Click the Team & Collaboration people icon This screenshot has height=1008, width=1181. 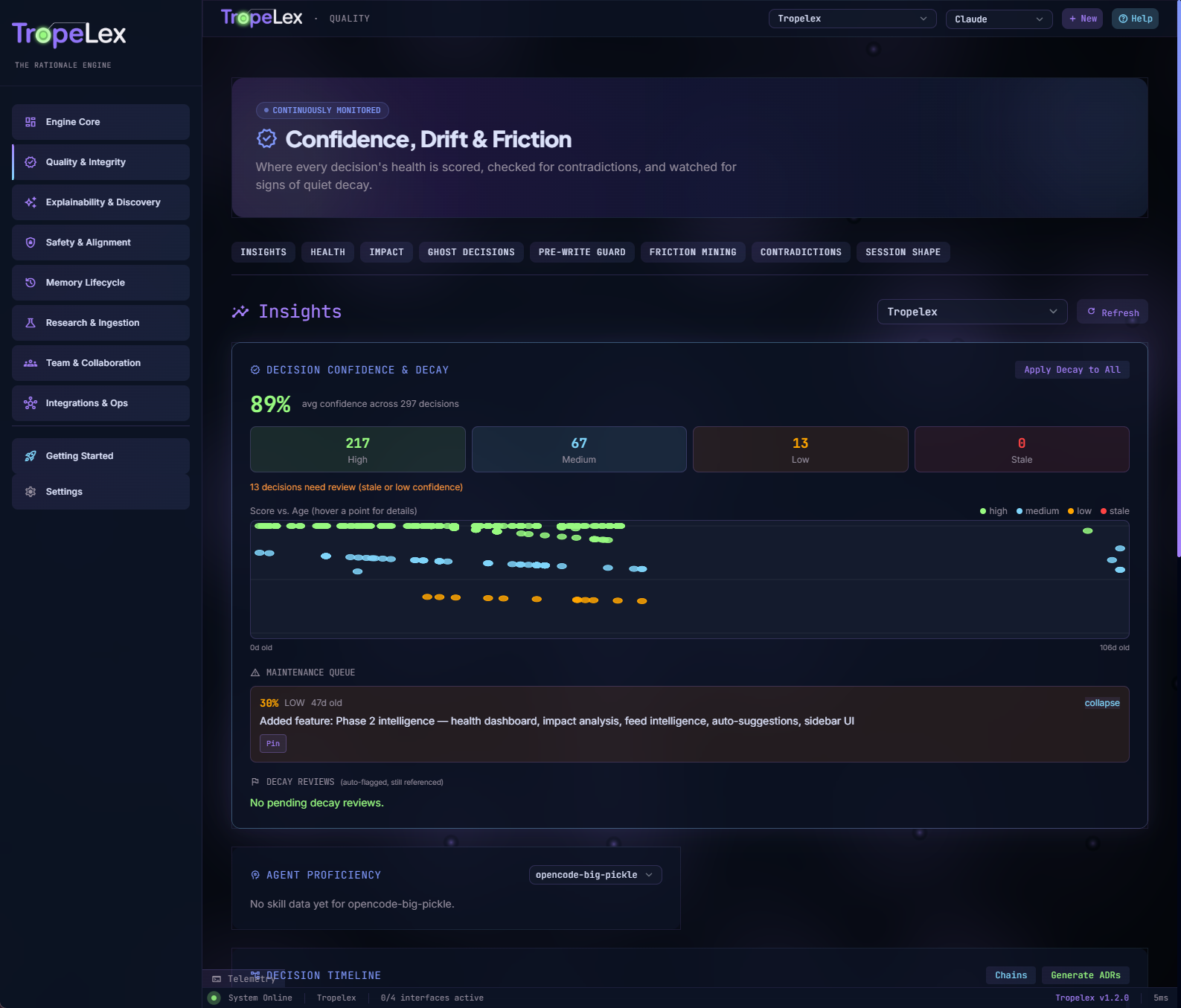31,363
